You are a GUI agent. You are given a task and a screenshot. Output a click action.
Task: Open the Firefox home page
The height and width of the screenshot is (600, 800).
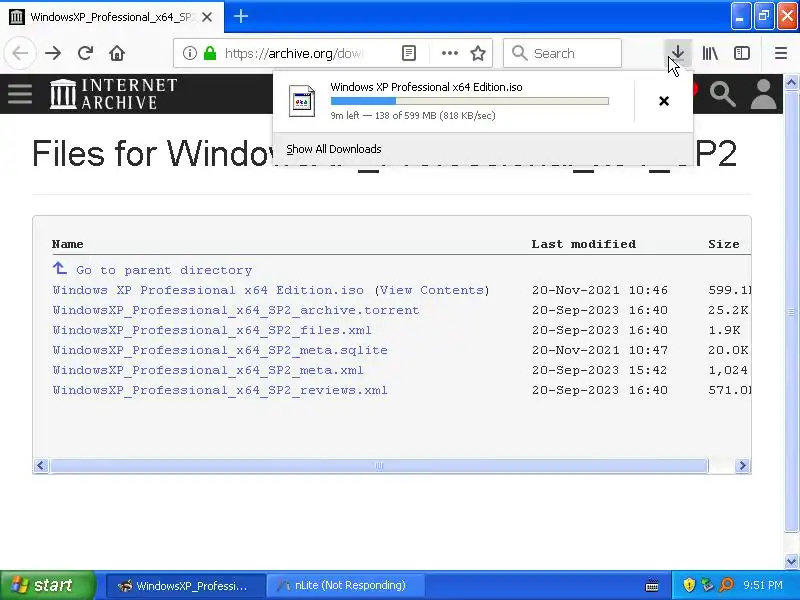click(x=117, y=53)
